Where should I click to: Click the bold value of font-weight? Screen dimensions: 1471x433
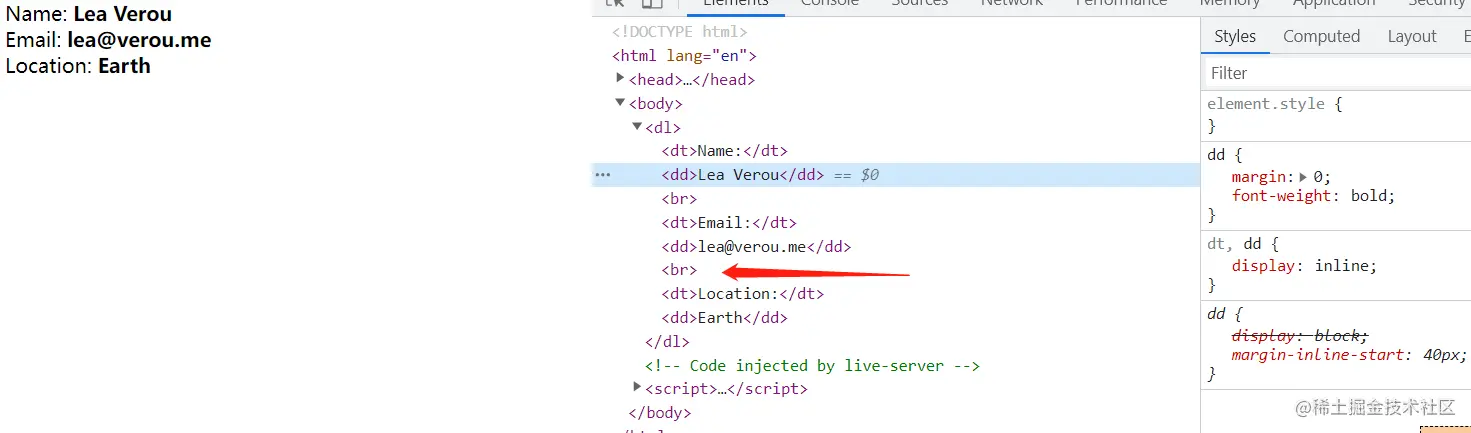tap(1368, 196)
